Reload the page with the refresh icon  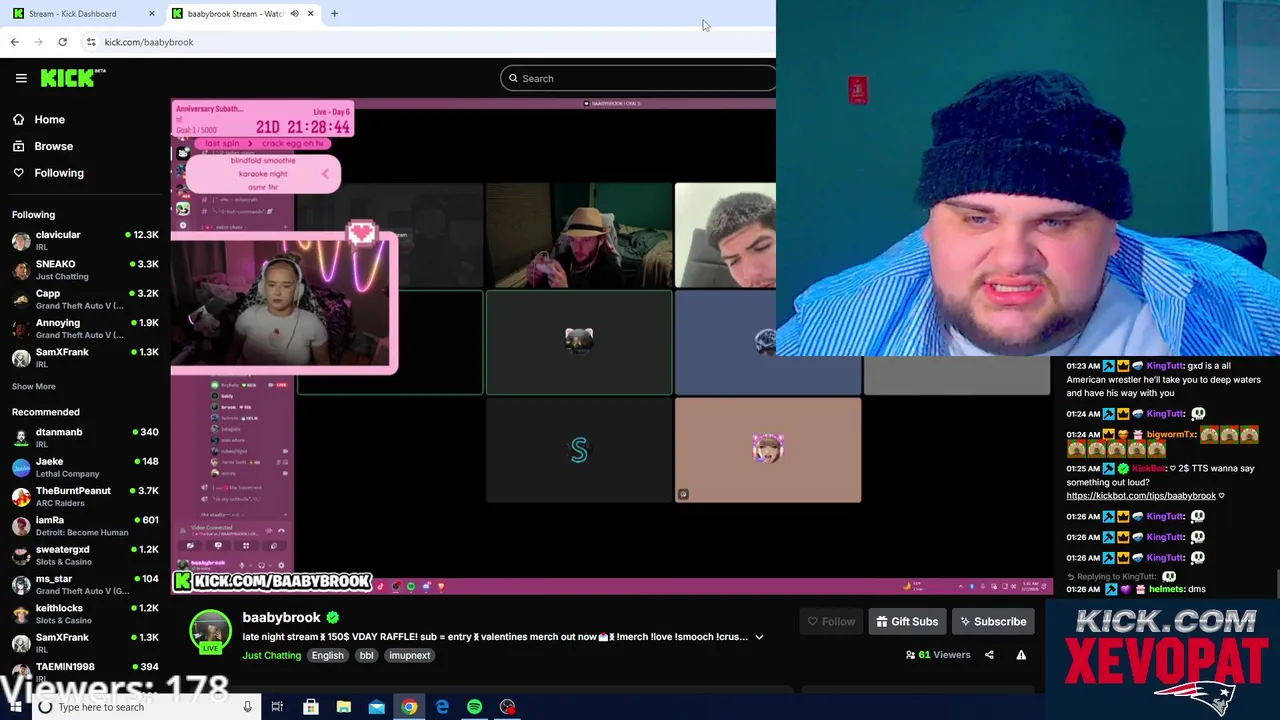[62, 42]
